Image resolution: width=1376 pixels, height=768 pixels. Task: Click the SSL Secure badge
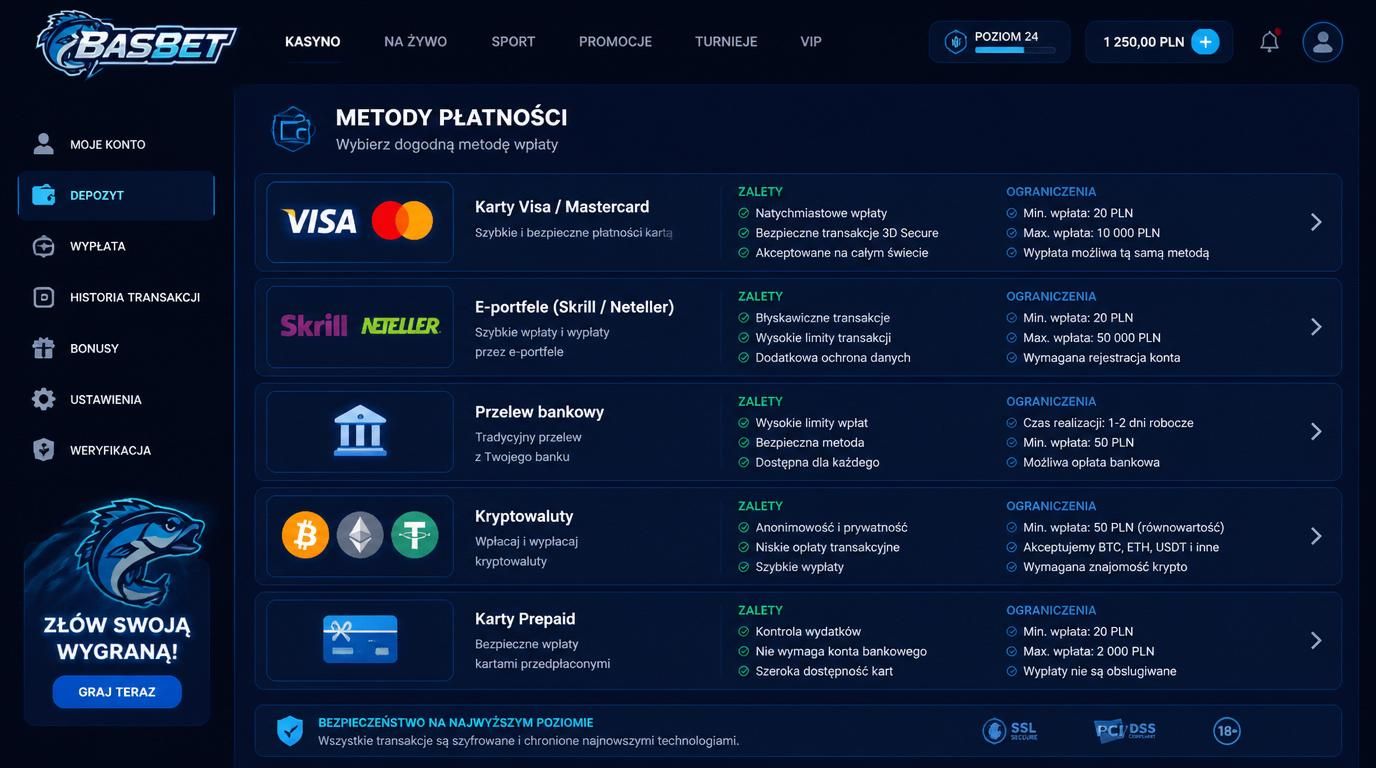click(1010, 731)
